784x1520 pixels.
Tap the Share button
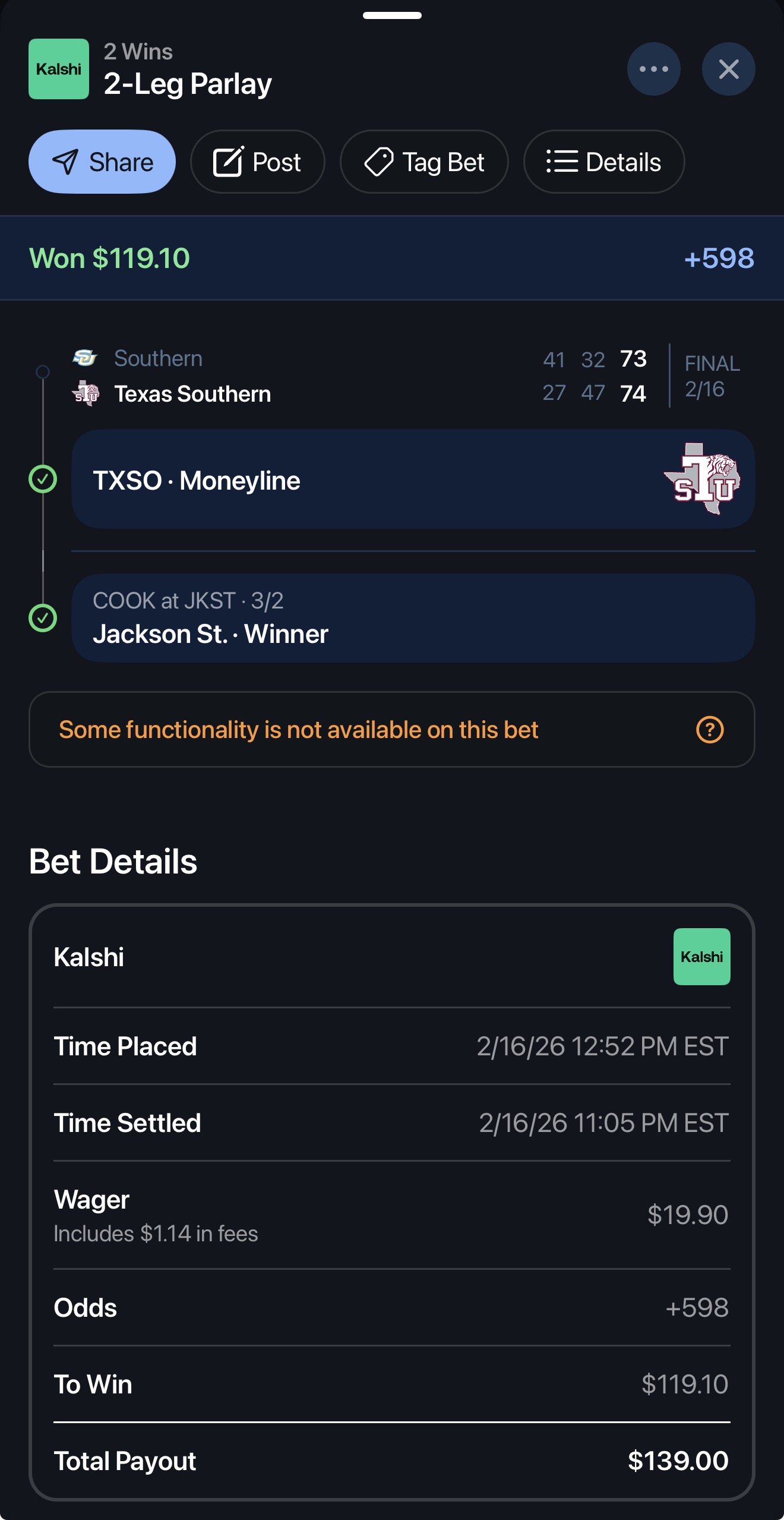click(x=102, y=162)
